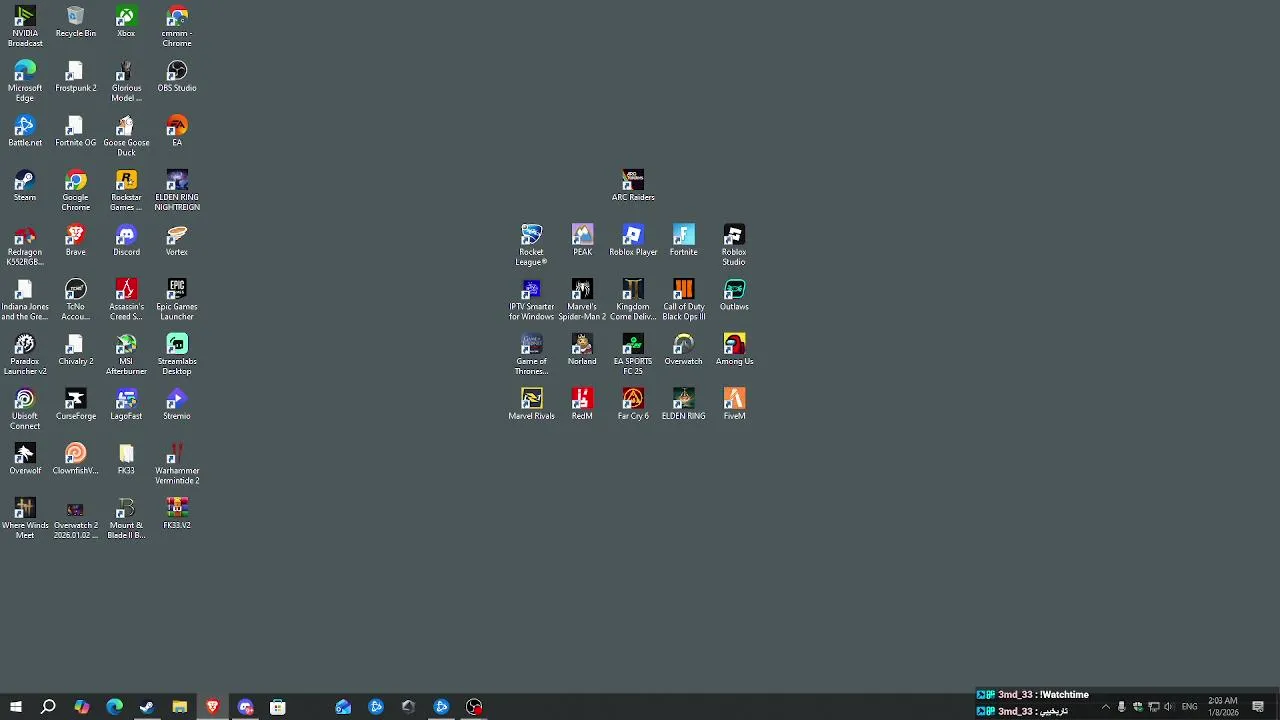Select the Stremio desktop shortcut
Viewport: 1280px width, 720px height.
pos(177,405)
